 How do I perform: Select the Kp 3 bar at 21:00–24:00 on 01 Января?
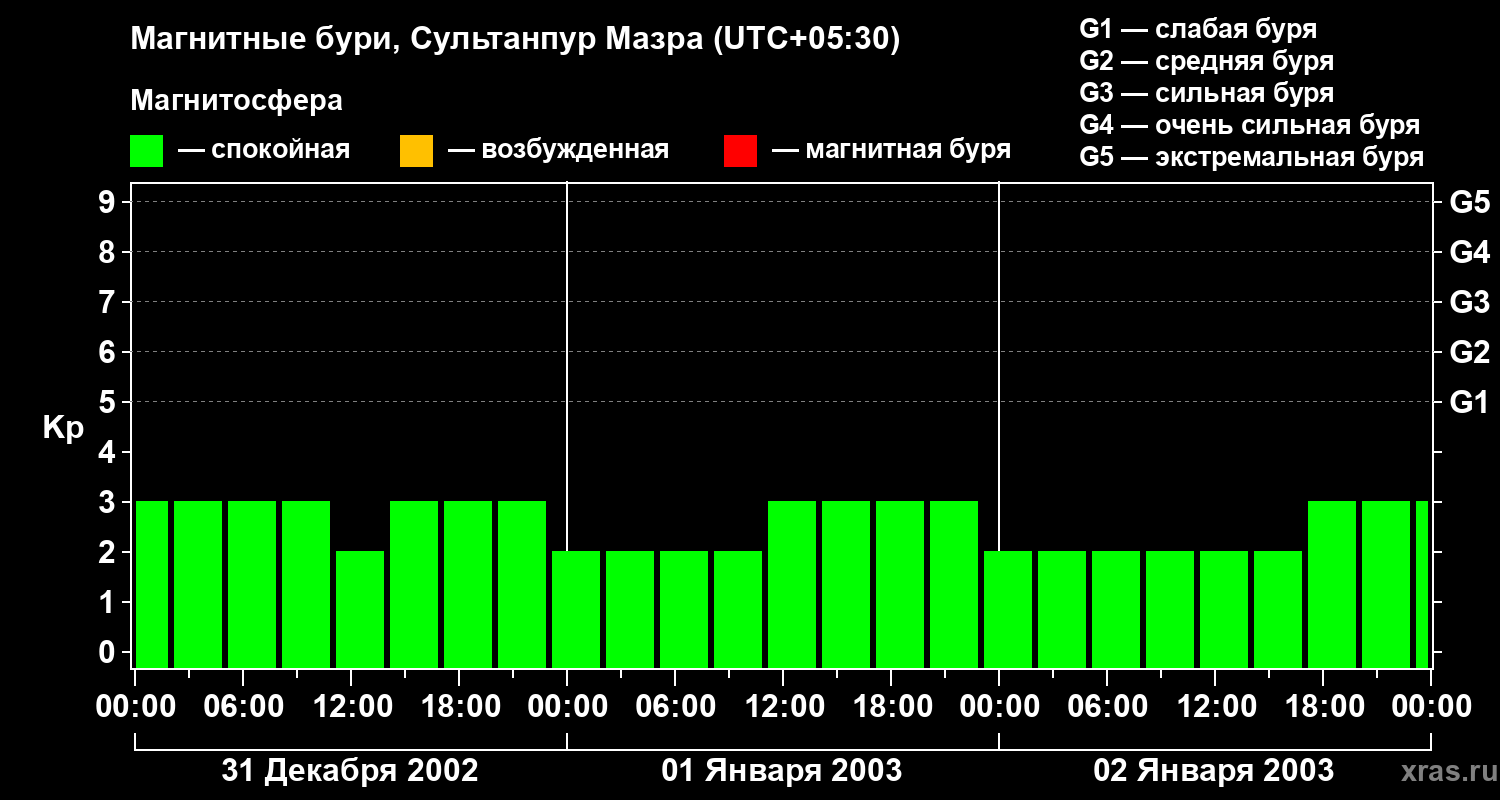[x=954, y=584]
